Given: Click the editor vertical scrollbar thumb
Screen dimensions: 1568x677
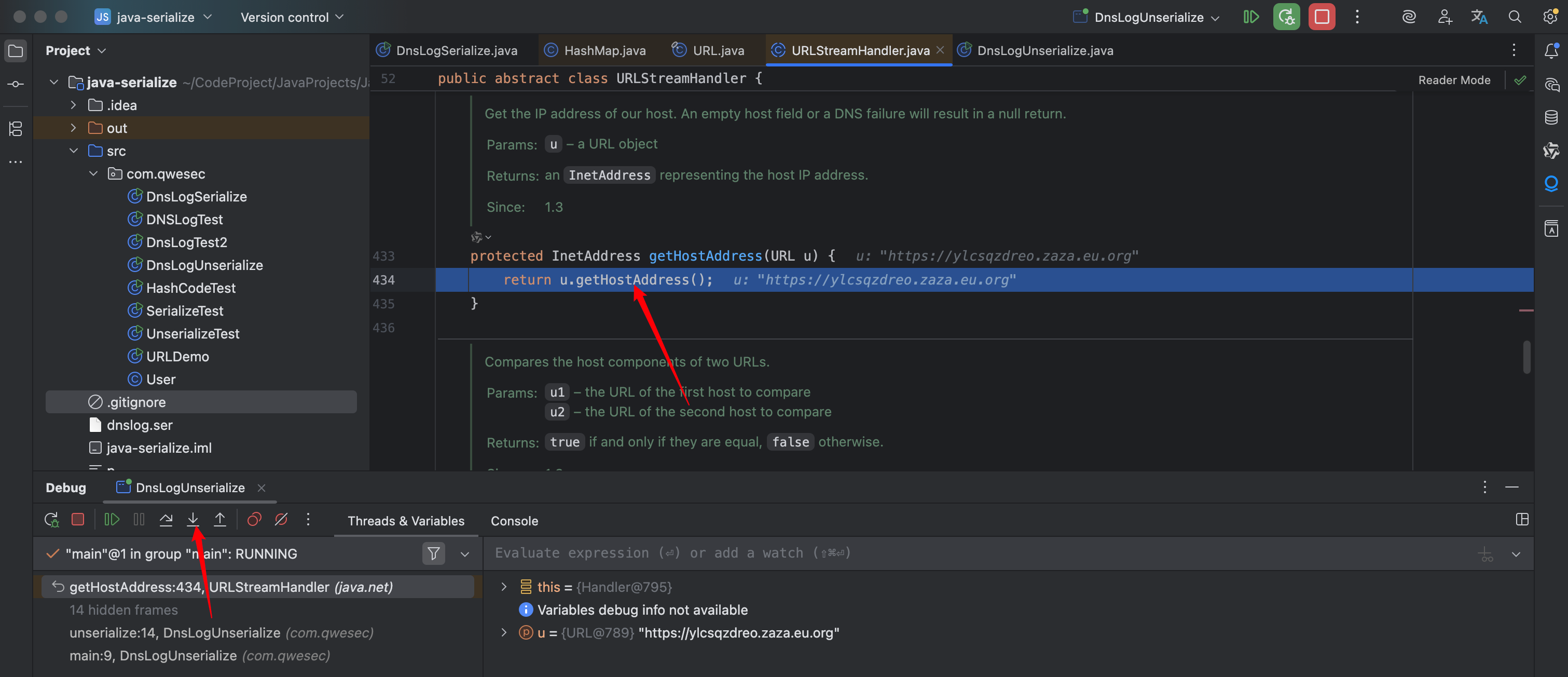Looking at the screenshot, I should coord(1526,357).
